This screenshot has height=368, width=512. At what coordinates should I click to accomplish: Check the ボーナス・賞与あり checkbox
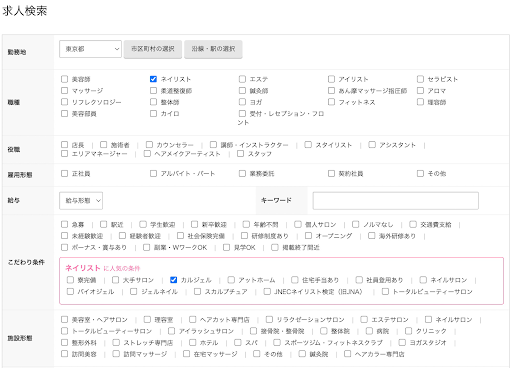(64, 247)
